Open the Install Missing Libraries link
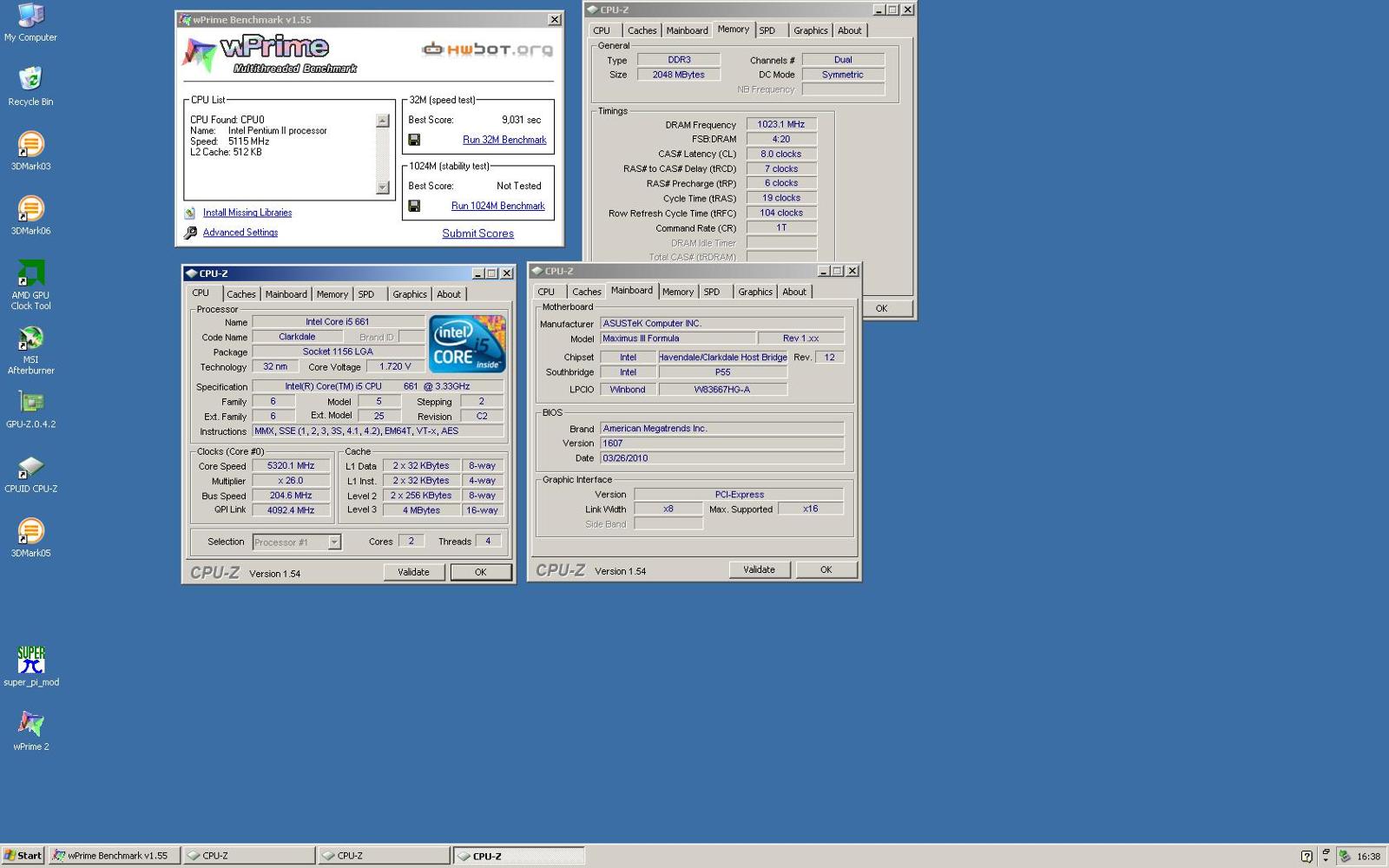Viewport: 1389px width, 868px height. pyautogui.click(x=247, y=213)
